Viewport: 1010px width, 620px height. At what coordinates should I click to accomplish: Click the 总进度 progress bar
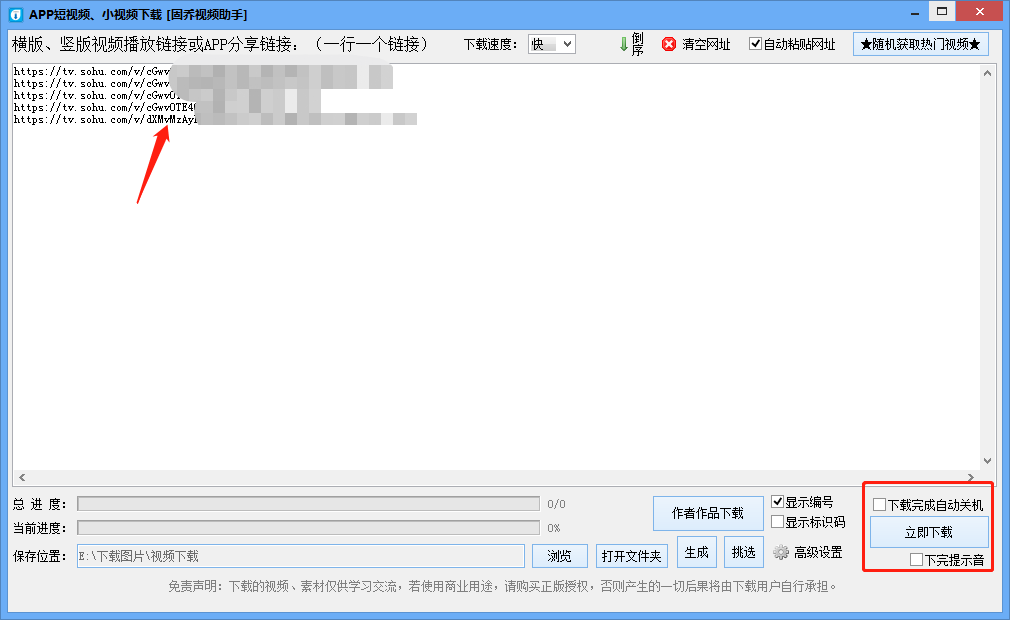309,503
